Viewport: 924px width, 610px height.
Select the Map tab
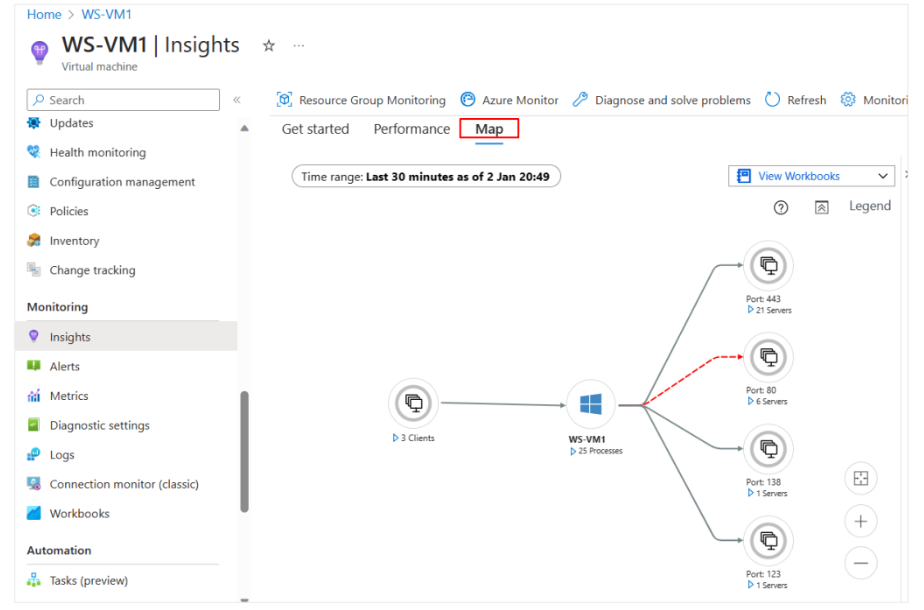tap(489, 128)
